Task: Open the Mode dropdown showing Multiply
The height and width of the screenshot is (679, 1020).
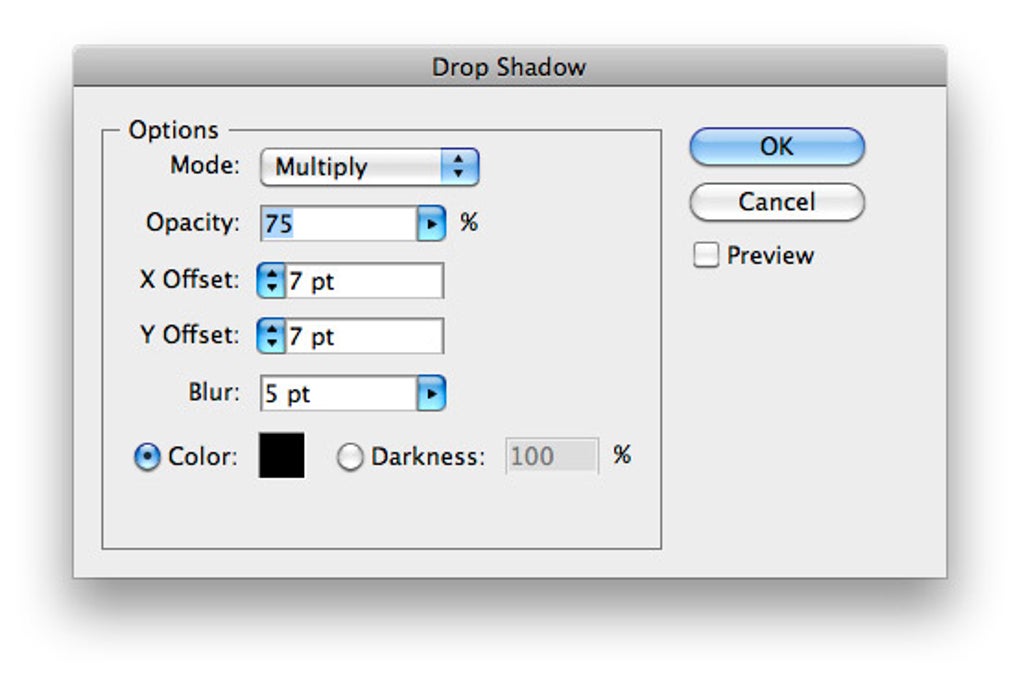Action: tap(369, 167)
